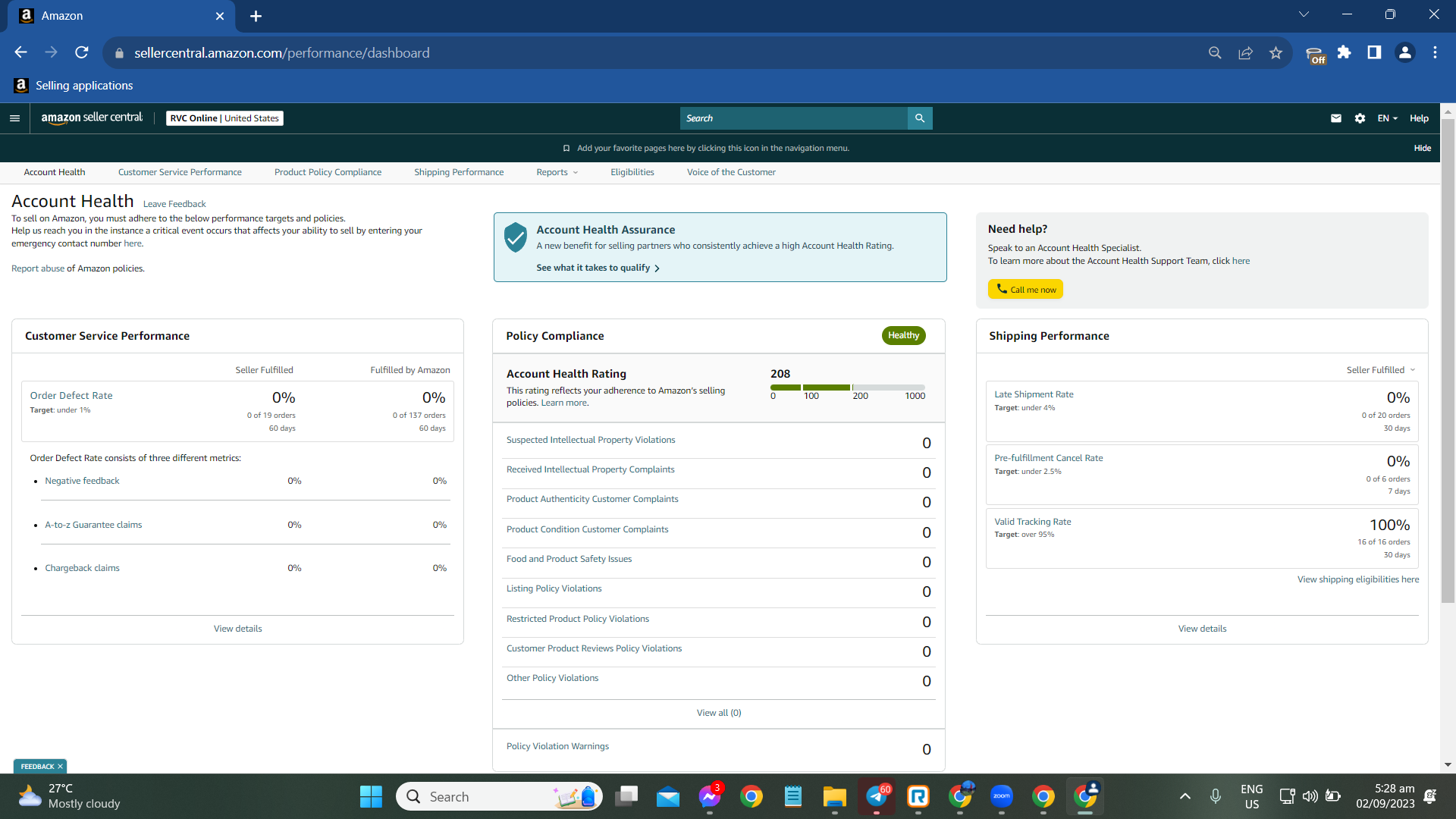Image resolution: width=1456 pixels, height=819 pixels.
Task: Toggle the browser side panel icon
Action: click(x=1374, y=52)
